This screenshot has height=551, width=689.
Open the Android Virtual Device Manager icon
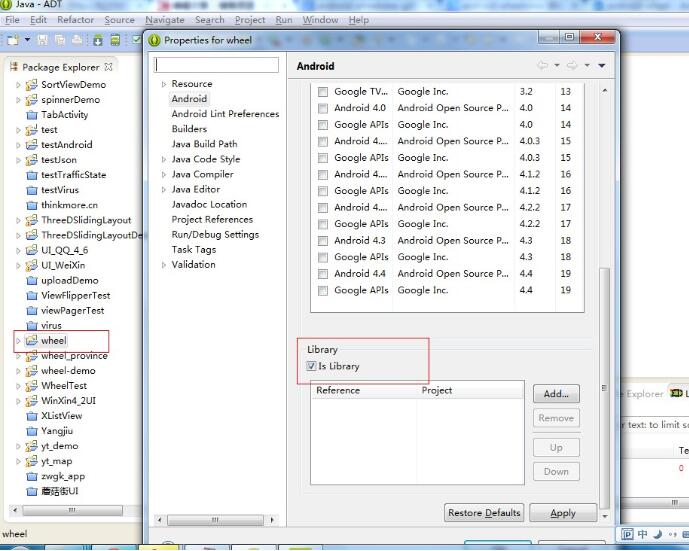[x=116, y=40]
